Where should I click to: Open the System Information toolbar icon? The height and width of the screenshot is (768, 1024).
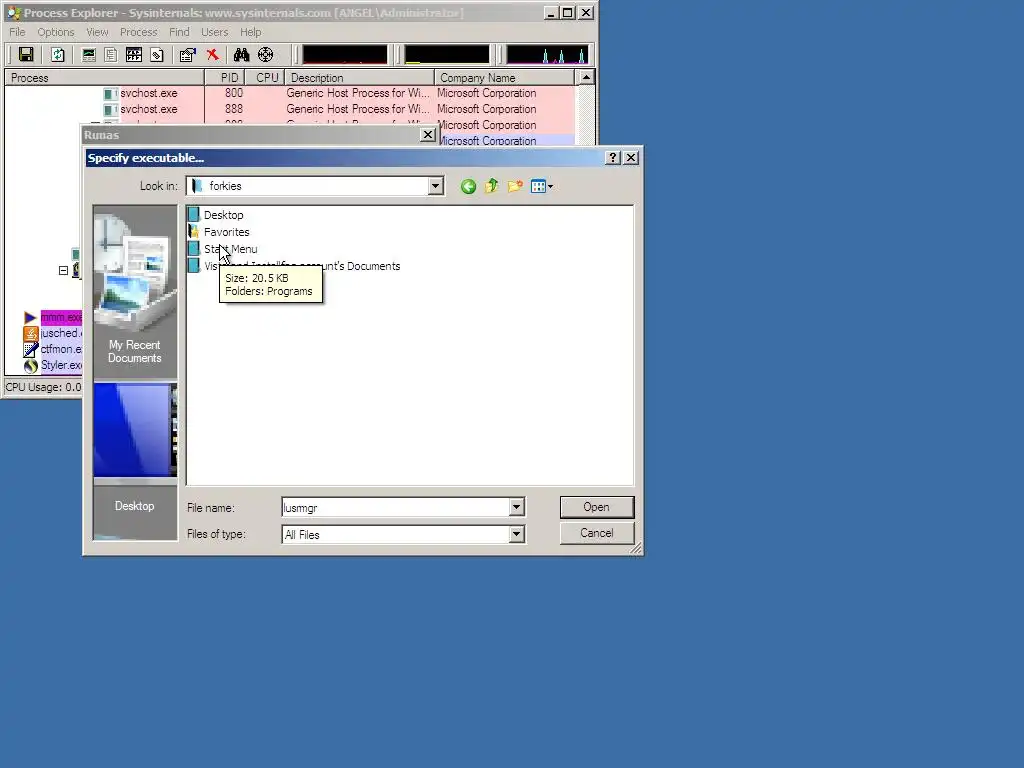[88, 55]
